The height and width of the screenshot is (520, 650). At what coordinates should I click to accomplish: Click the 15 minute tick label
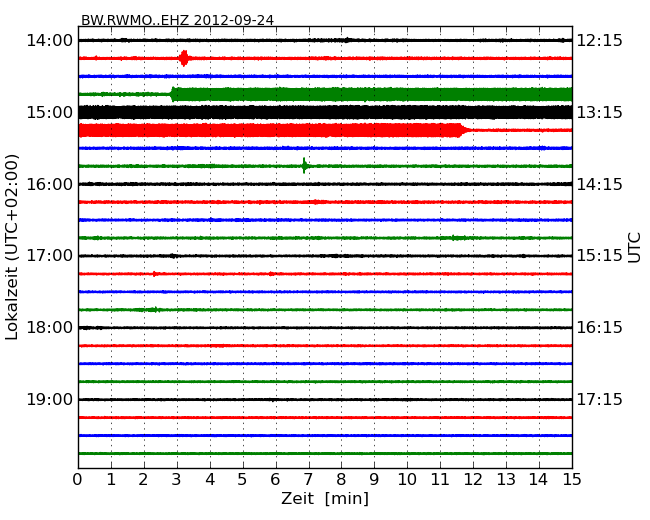[572, 480]
